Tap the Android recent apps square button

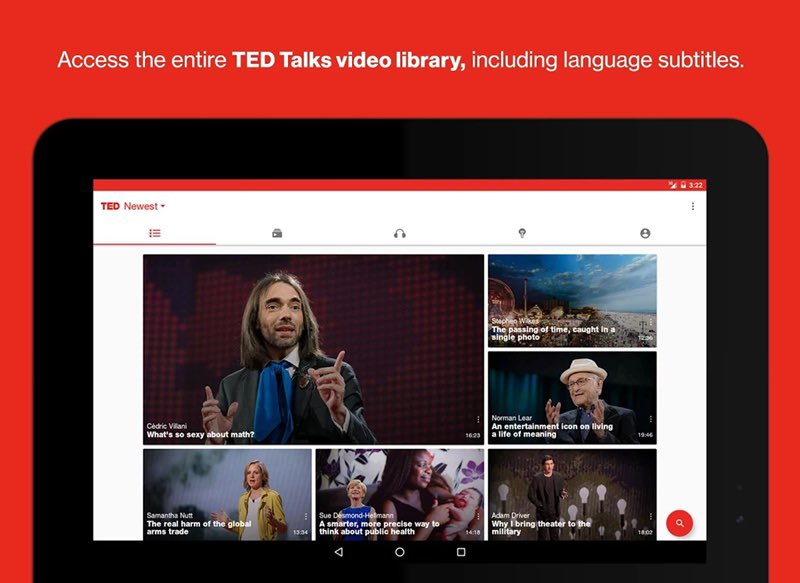[461, 552]
